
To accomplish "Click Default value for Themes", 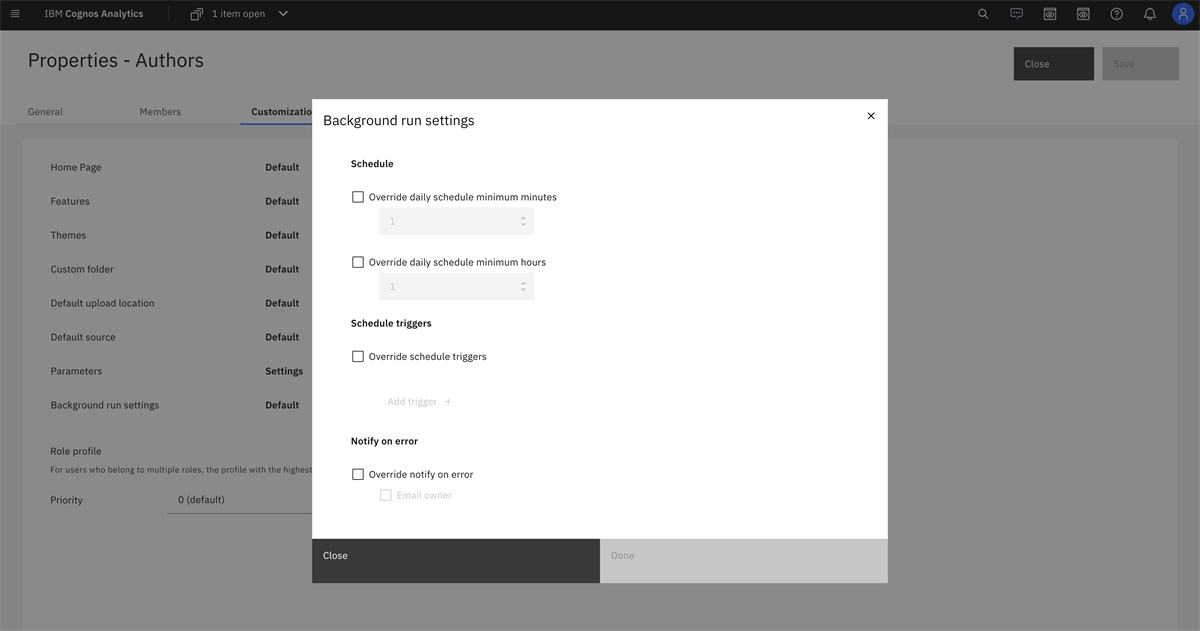I will (x=282, y=236).
